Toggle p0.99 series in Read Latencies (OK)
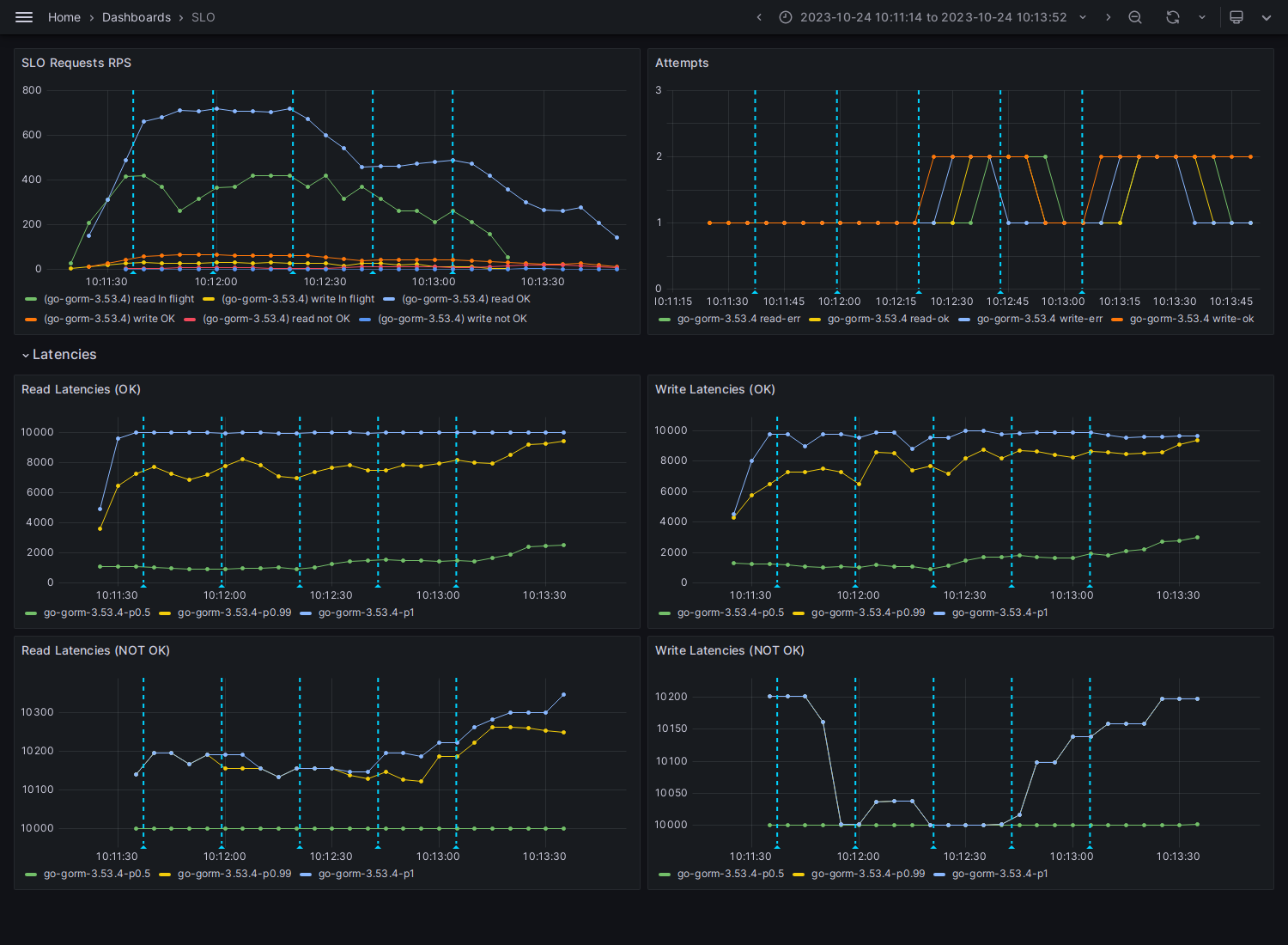This screenshot has width=1288, height=945. [234, 613]
